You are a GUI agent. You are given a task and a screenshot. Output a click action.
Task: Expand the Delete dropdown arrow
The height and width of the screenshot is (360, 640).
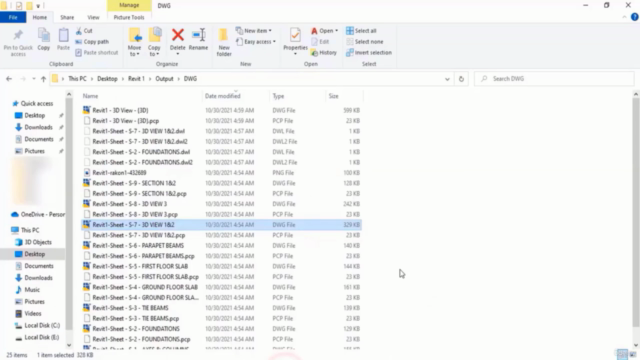point(178,54)
